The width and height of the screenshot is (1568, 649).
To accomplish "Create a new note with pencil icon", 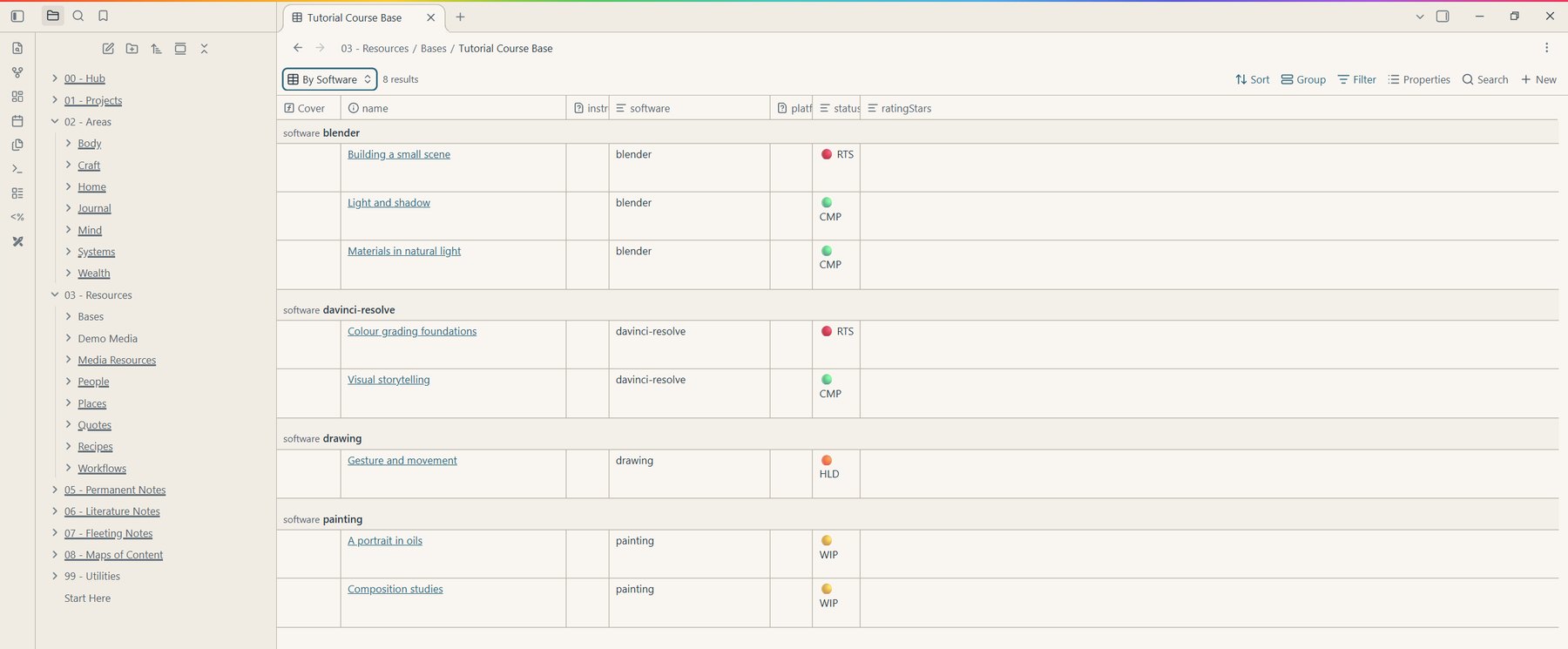I will [108, 49].
